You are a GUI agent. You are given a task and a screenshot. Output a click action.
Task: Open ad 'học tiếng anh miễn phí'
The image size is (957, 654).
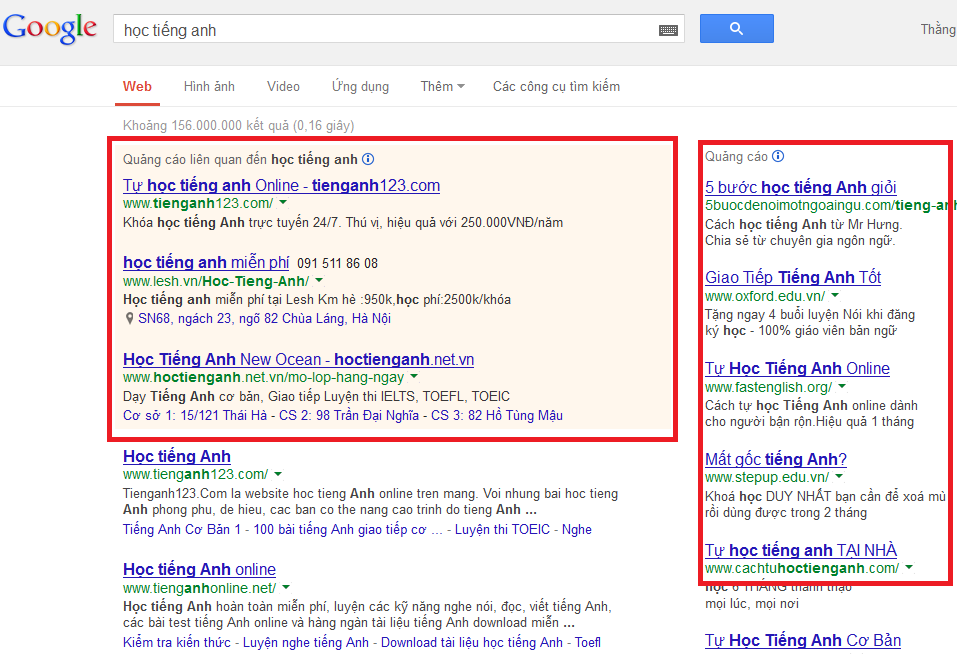pyautogui.click(x=206, y=262)
